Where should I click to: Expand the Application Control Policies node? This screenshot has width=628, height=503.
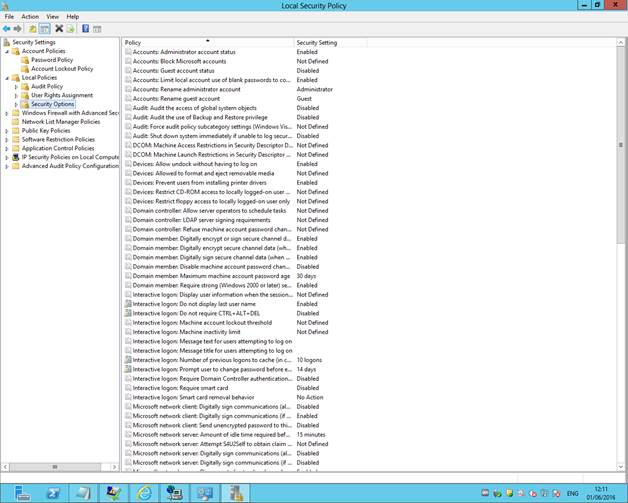pos(6,149)
